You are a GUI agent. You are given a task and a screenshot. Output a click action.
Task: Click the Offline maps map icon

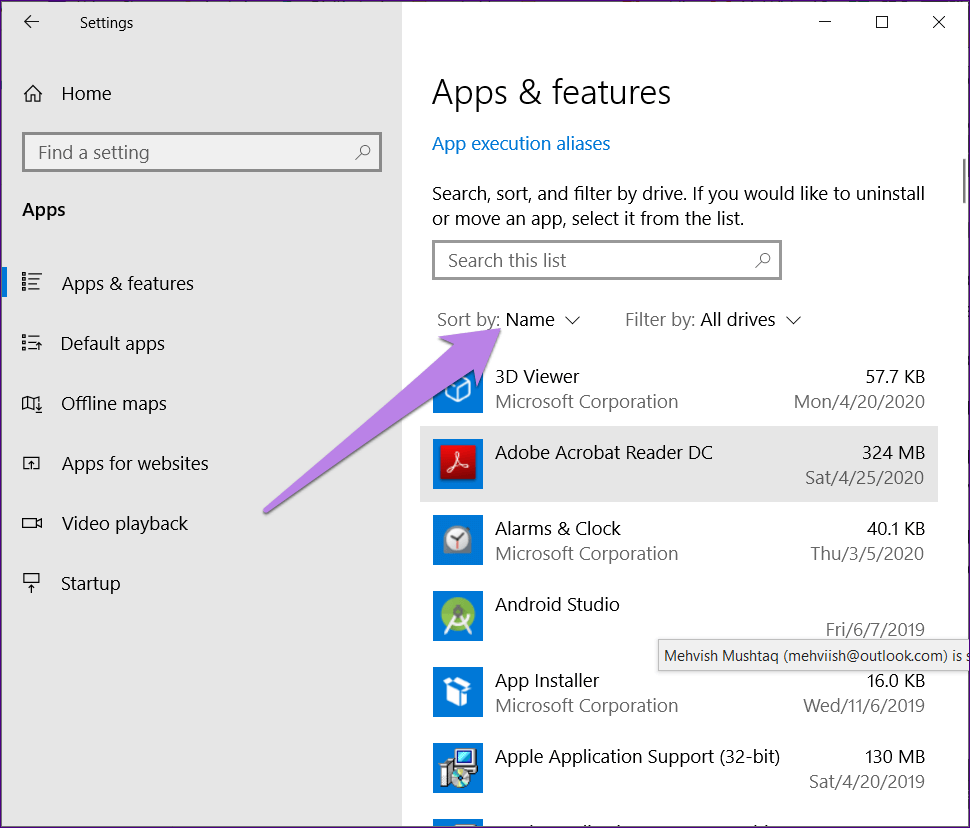[32, 403]
